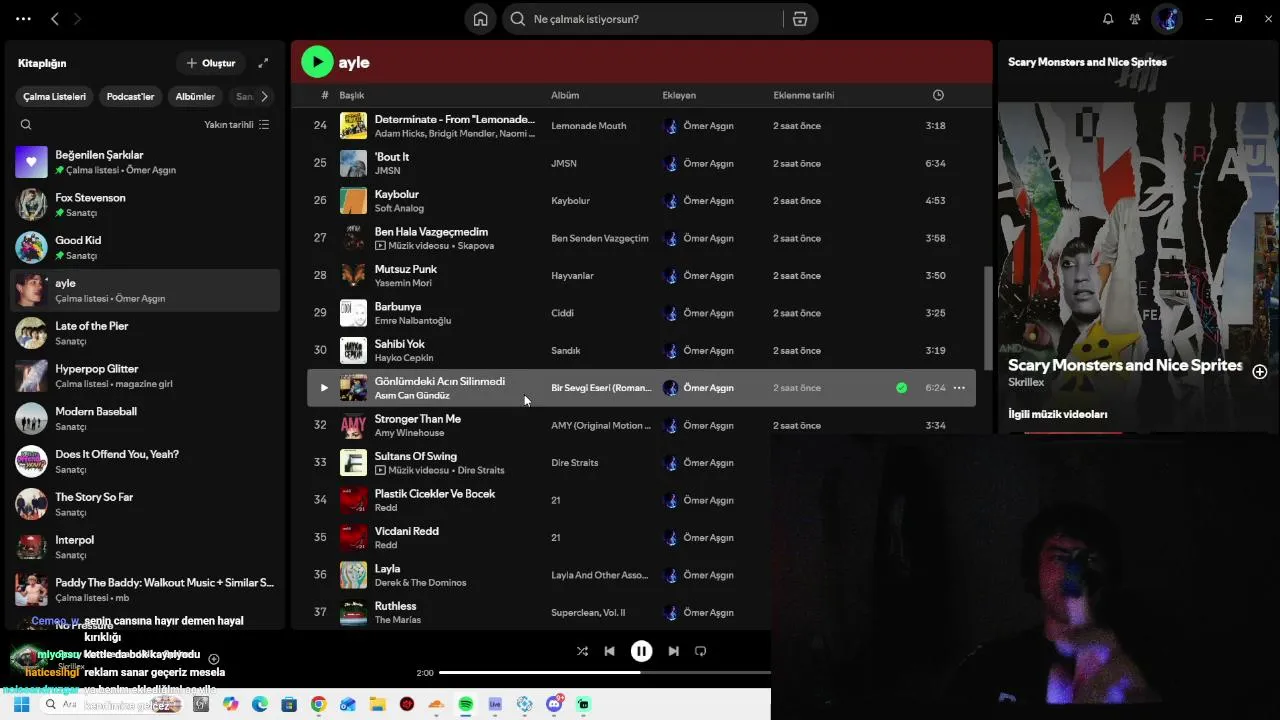The image size is (1280, 720).
Task: Sort tracks by the 'Albüm' column
Action: pos(565,95)
